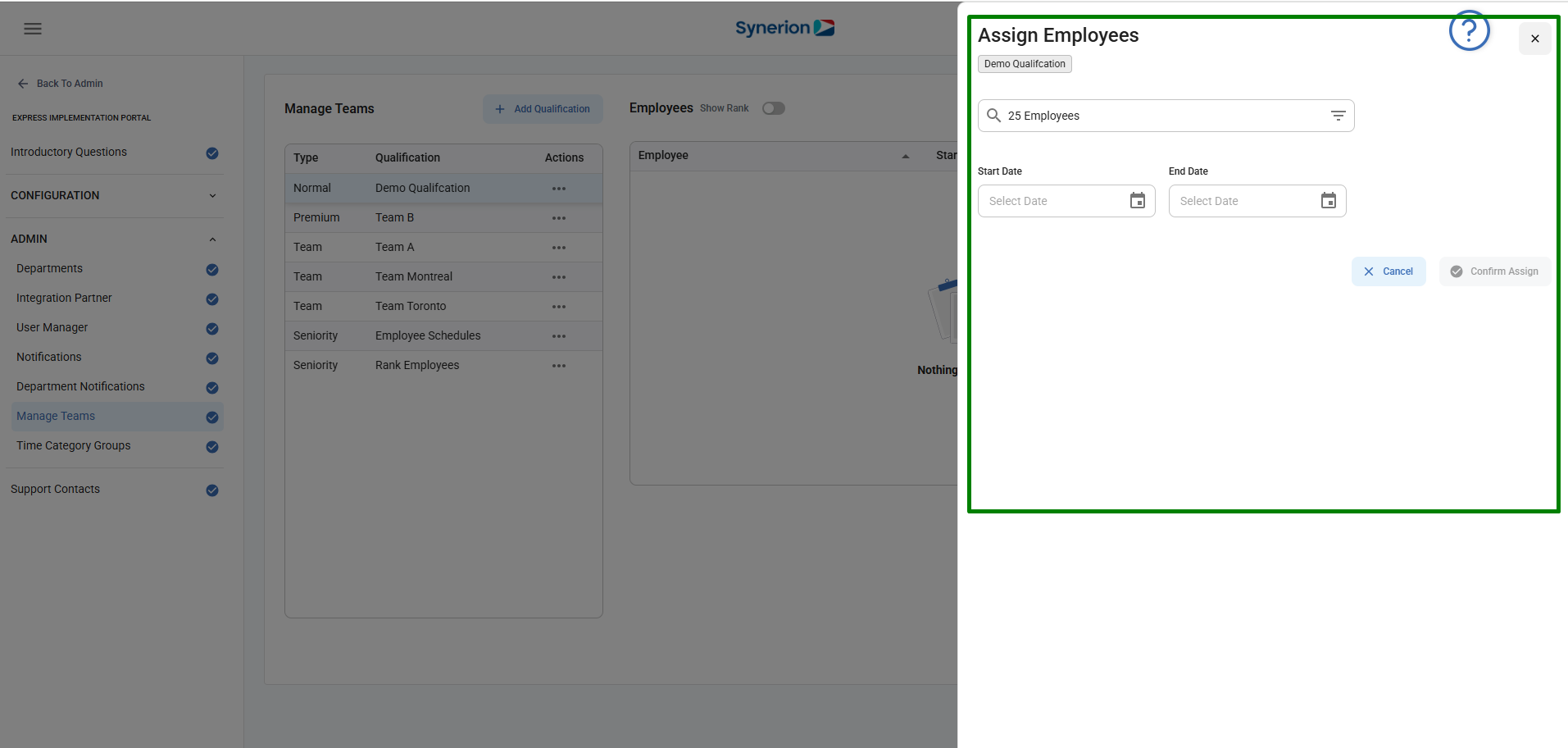This screenshot has width=1568, height=748.
Task: Click checkmark beside Manage Teams
Action: click(212, 417)
